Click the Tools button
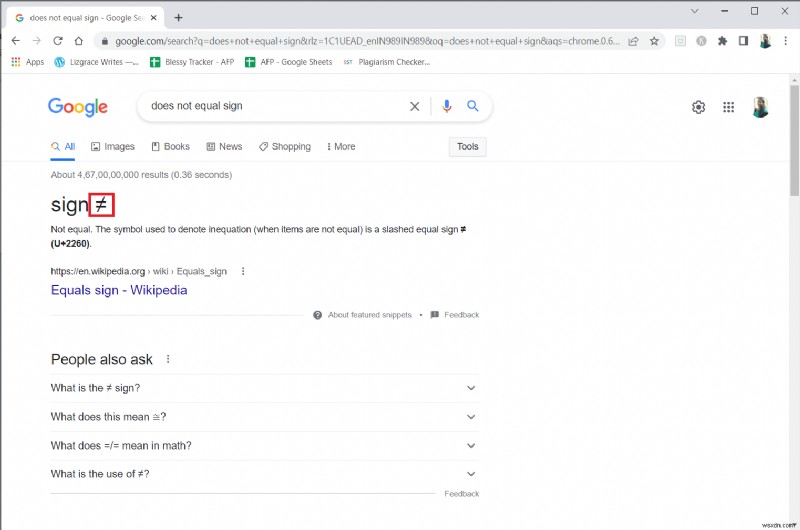 (468, 147)
